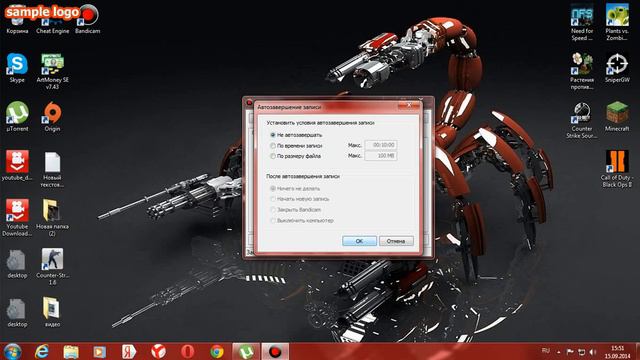The width and height of the screenshot is (640, 360).
Task: Open Yandex taskbar icon
Action: click(129, 351)
